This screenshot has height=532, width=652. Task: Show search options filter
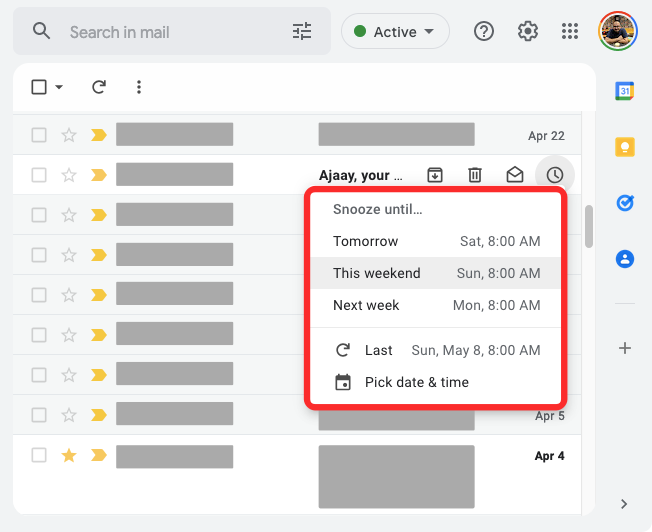(302, 32)
